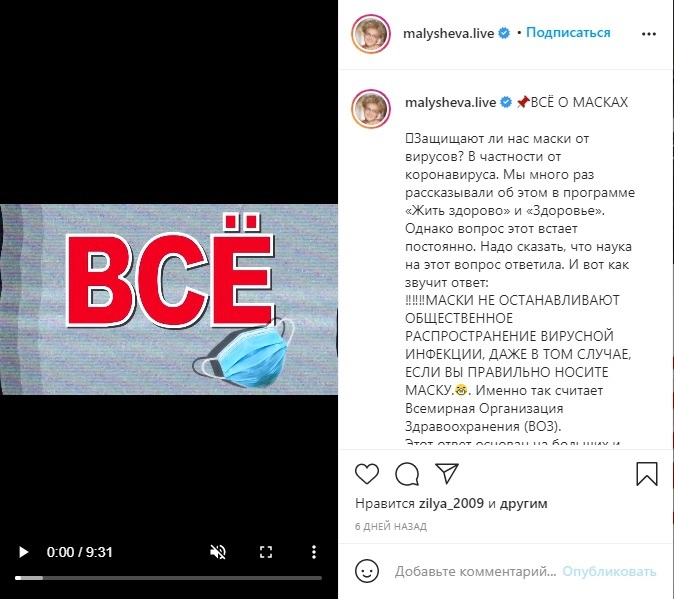Toggle fullscreen video mode
The image size is (674, 599).
coord(266,552)
